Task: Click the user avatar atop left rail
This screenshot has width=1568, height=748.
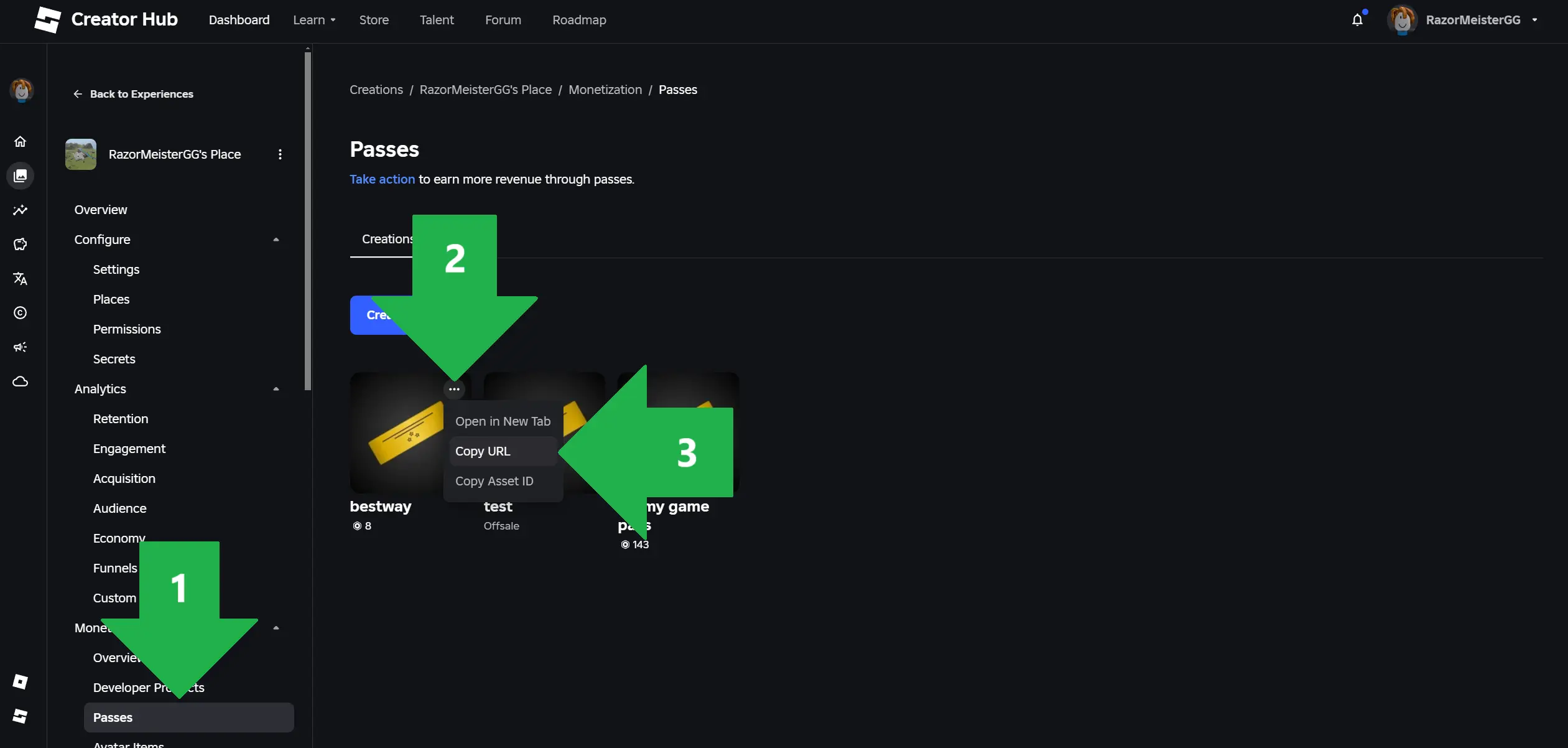Action: coord(21,91)
